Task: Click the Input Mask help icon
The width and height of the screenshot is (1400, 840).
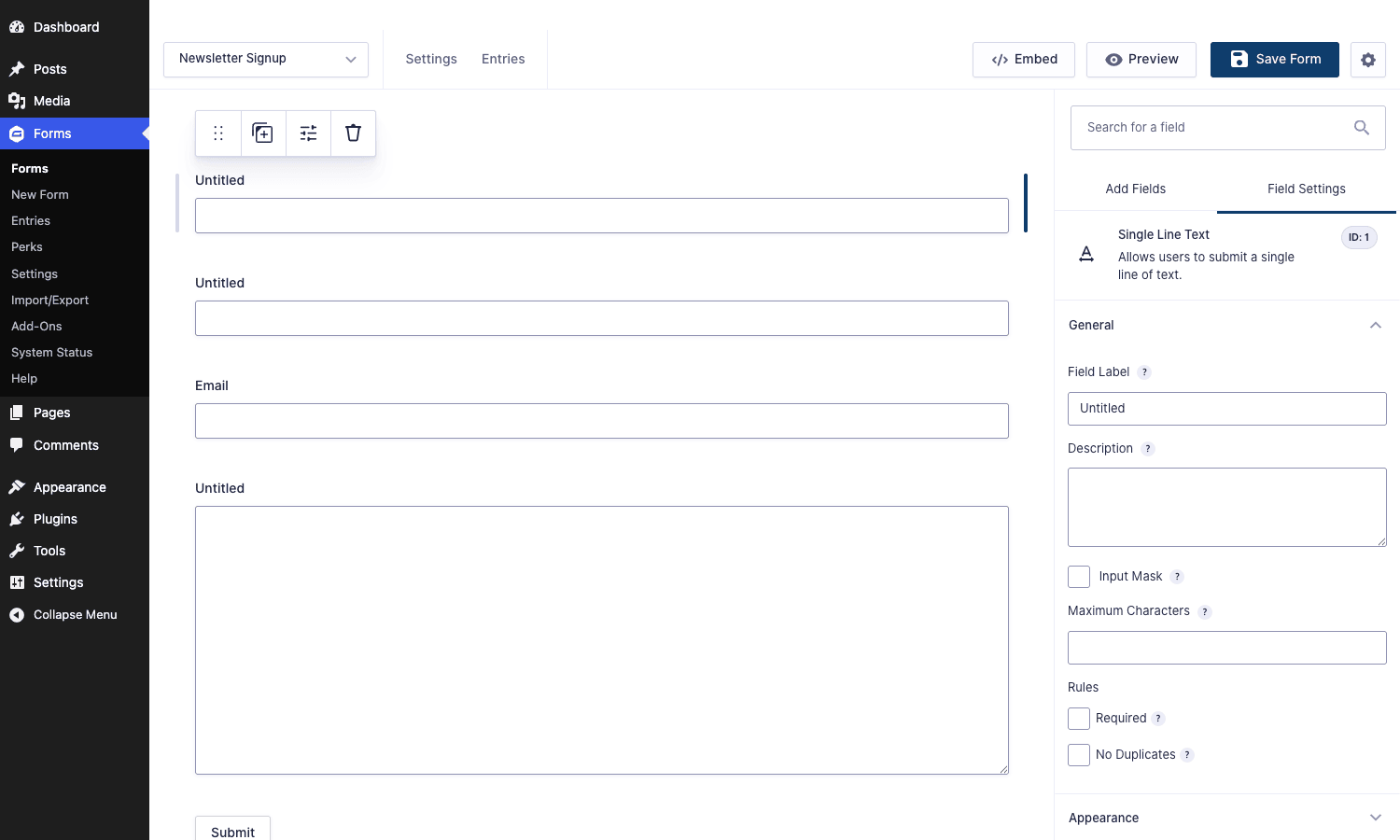Action: click(1178, 577)
